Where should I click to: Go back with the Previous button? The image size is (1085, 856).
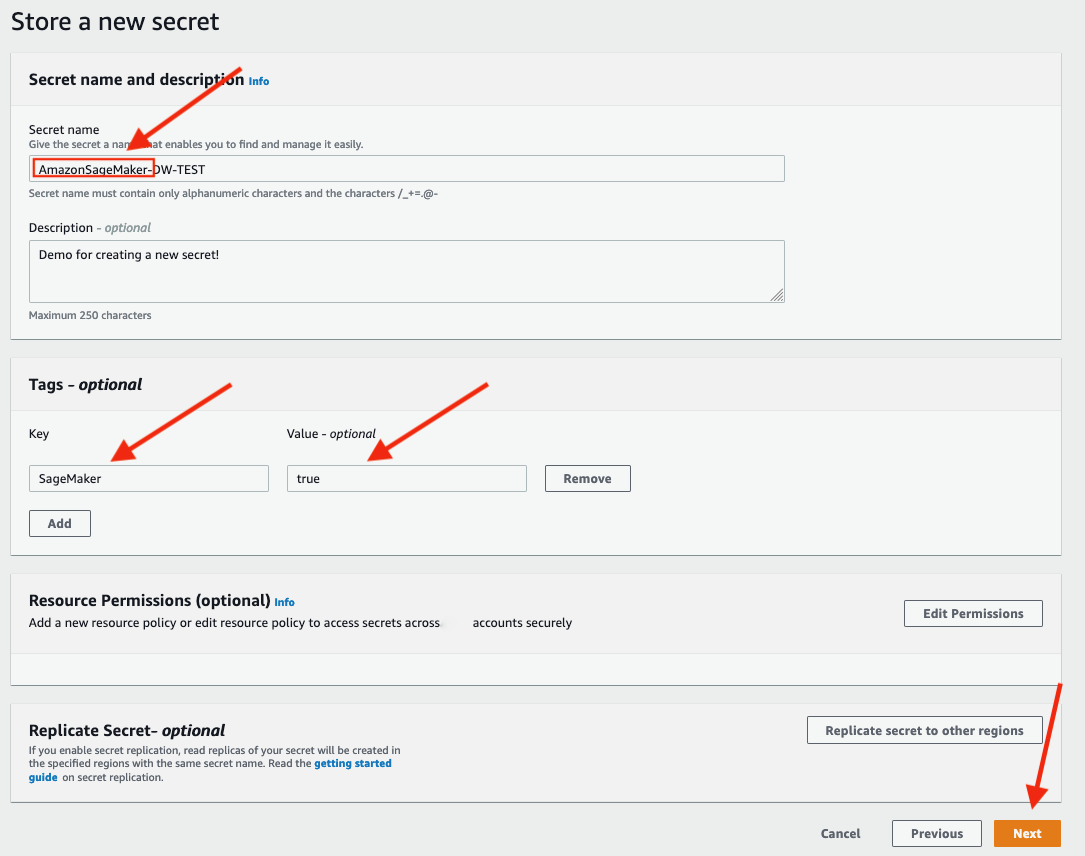pos(937,833)
